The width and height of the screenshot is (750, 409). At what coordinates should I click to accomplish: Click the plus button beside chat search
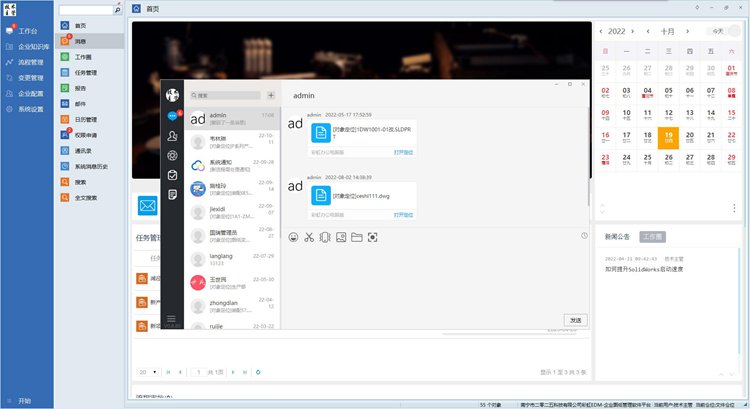[x=270, y=96]
